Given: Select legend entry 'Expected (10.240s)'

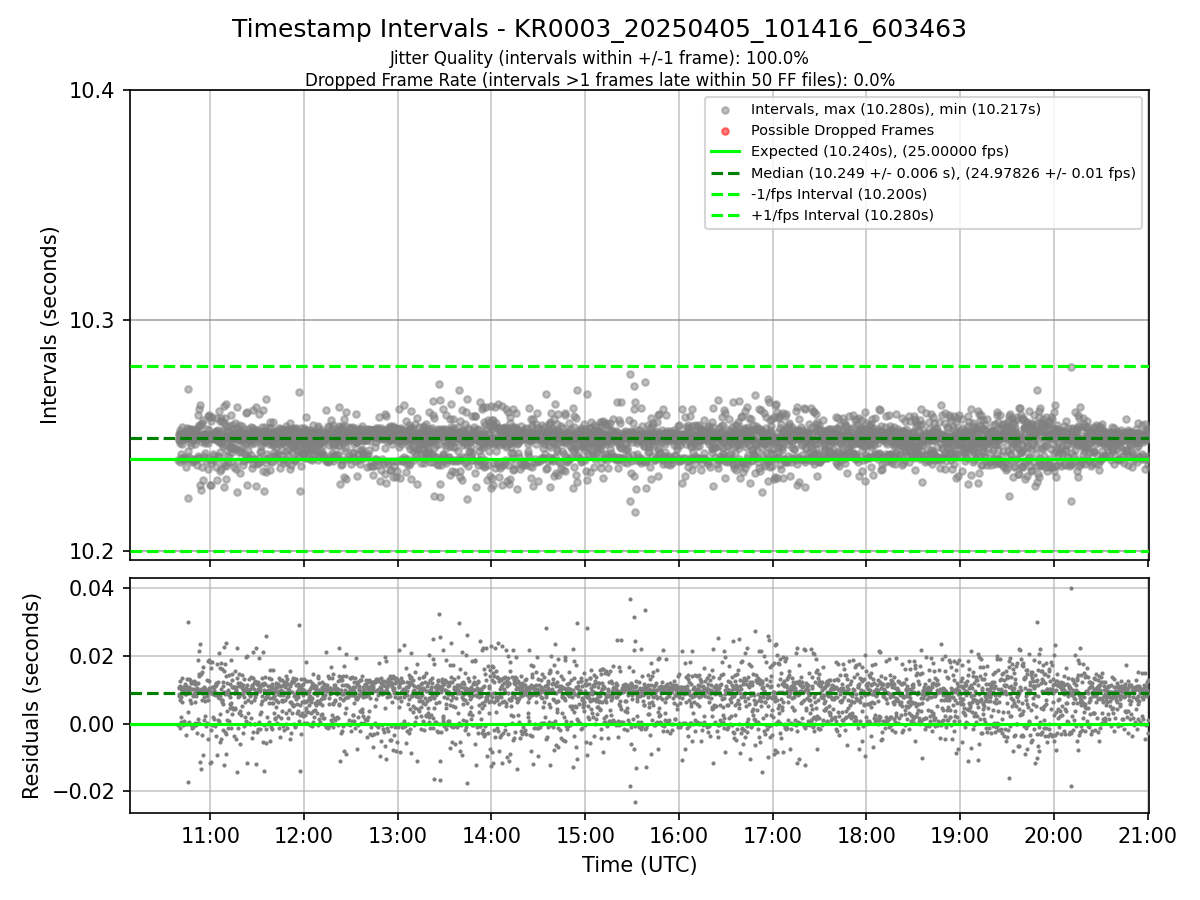Looking at the screenshot, I should pos(880,151).
